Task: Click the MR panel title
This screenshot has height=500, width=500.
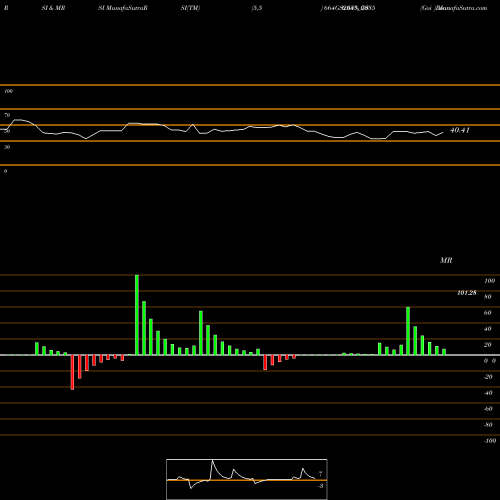Action: (446, 260)
